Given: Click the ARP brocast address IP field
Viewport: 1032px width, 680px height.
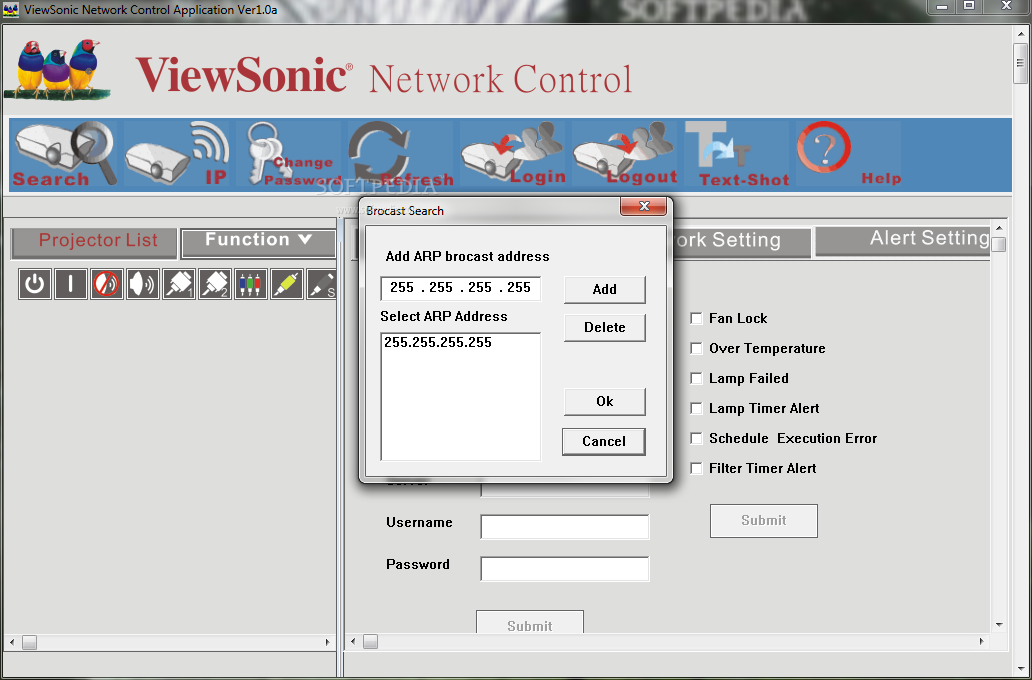Looking at the screenshot, I should coord(461,288).
